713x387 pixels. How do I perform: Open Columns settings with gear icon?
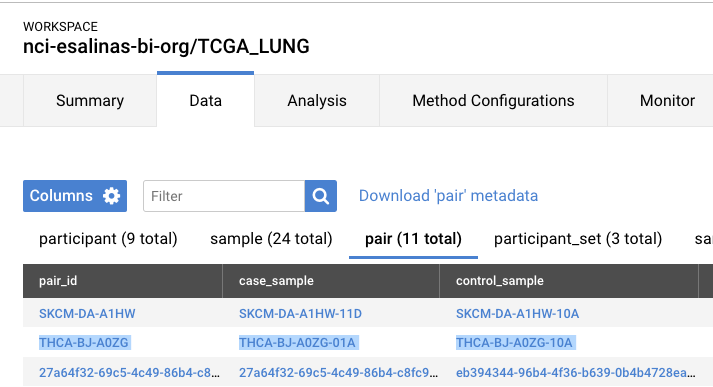pos(75,196)
